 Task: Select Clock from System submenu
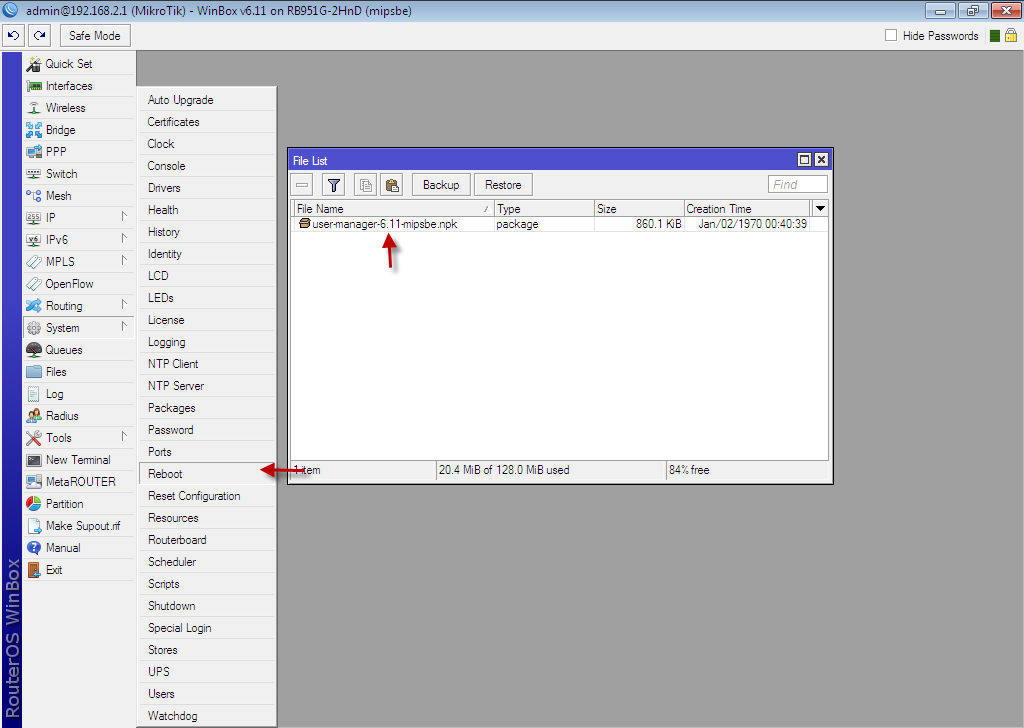point(207,144)
